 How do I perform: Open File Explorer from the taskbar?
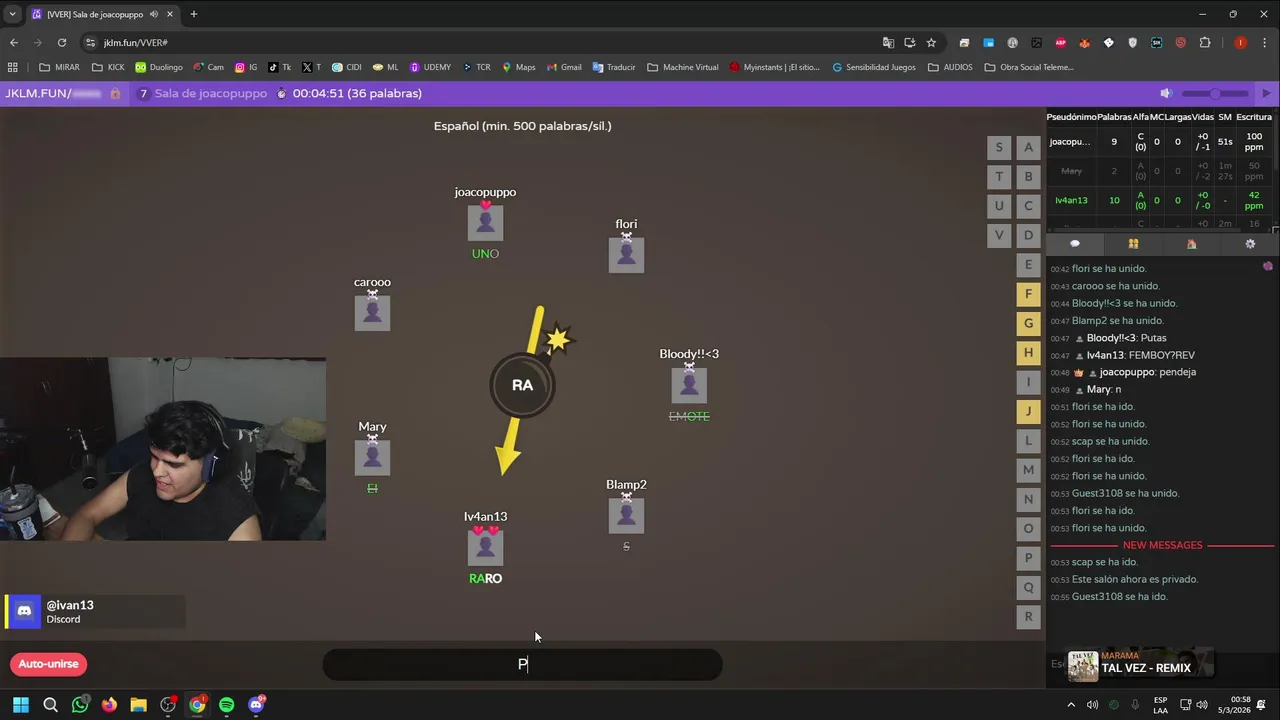point(138,705)
